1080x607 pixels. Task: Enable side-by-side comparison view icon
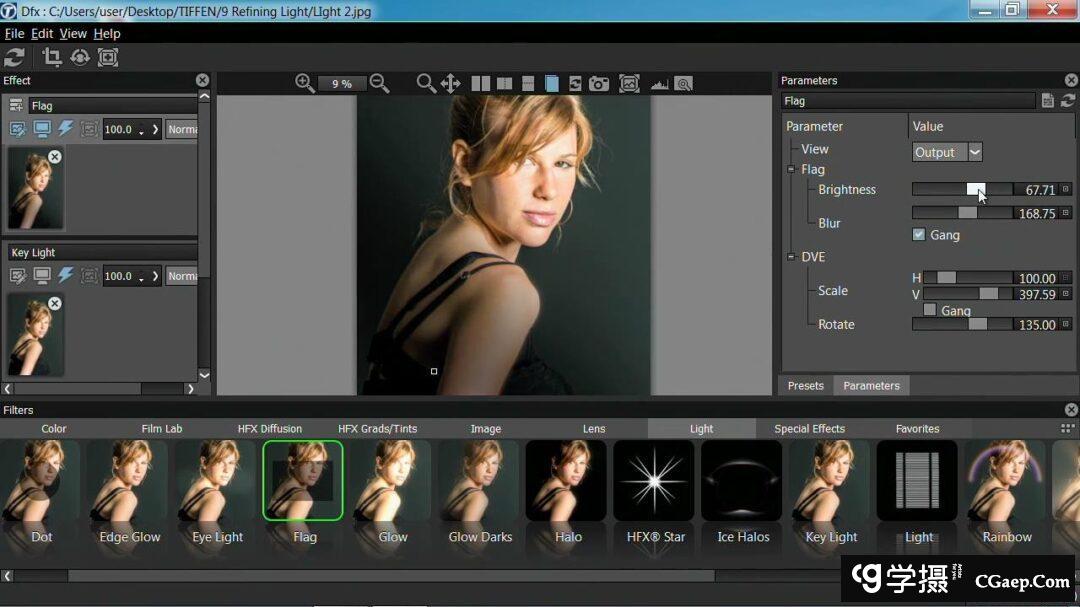[481, 84]
